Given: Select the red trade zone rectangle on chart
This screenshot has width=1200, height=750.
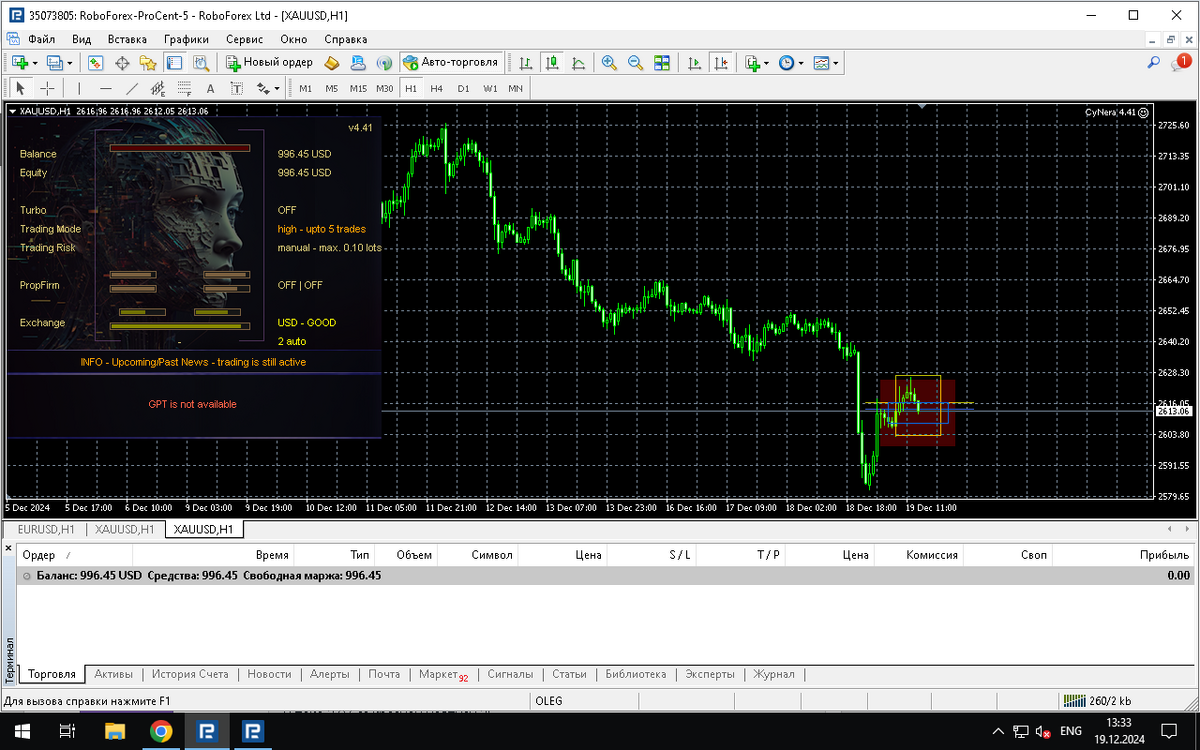Looking at the screenshot, I should (x=917, y=412).
